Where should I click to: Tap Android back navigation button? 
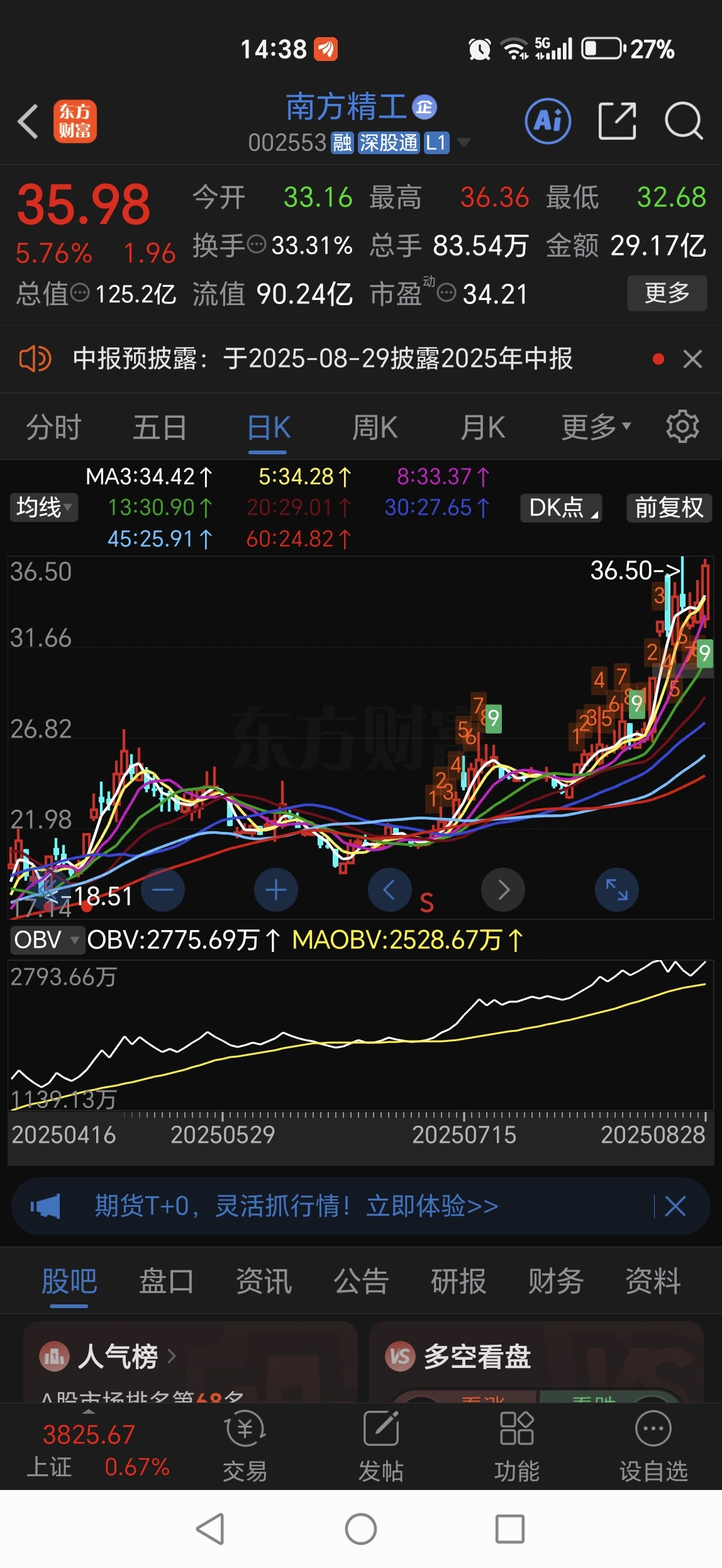[211, 1529]
